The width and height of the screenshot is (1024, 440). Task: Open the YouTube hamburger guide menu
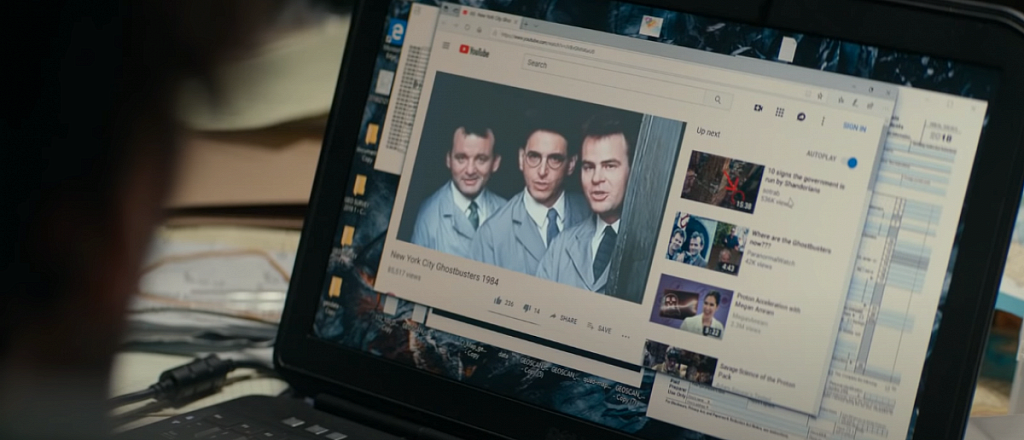click(x=446, y=45)
